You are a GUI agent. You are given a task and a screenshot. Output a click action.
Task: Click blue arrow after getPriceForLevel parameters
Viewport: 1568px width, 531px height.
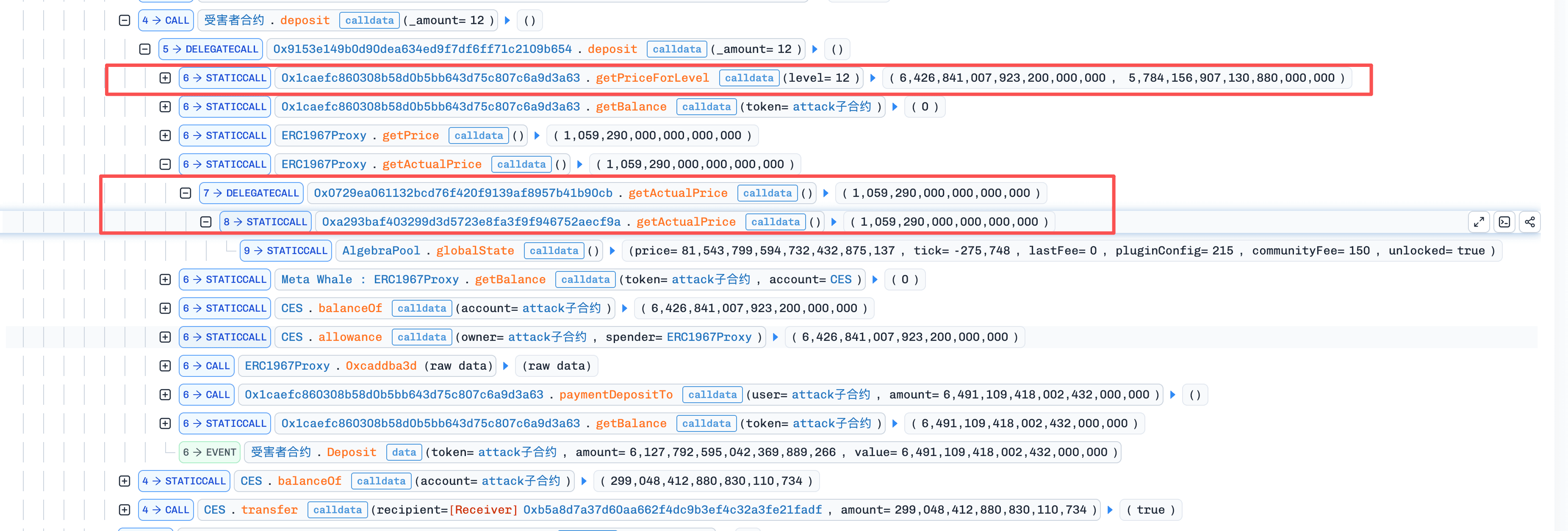tap(873, 78)
